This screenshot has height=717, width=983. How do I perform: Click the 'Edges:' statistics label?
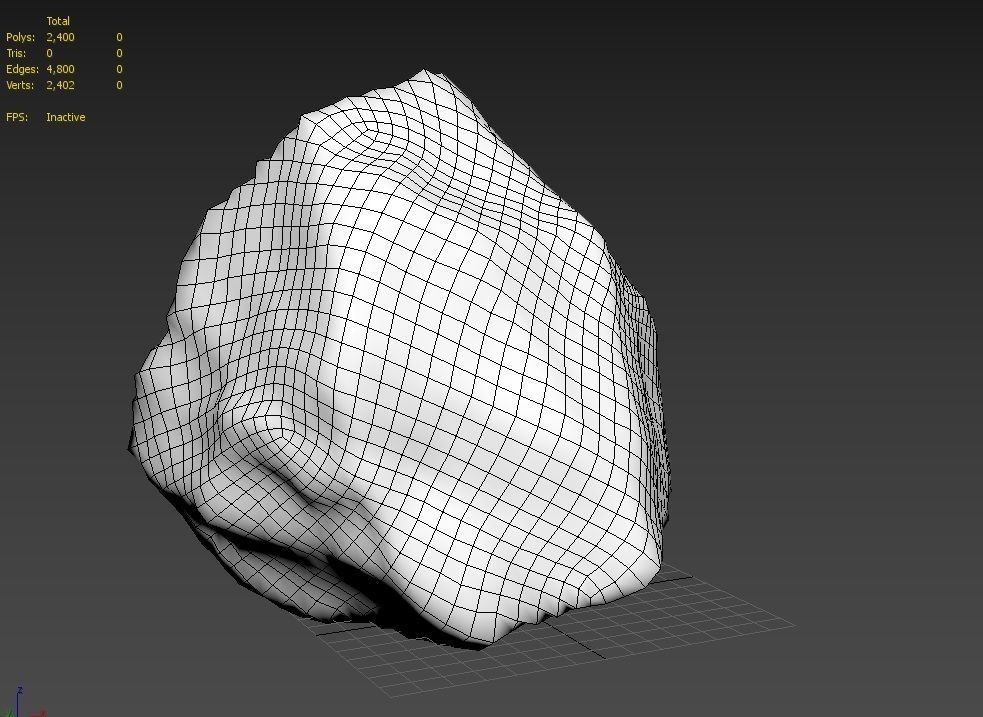pos(23,69)
